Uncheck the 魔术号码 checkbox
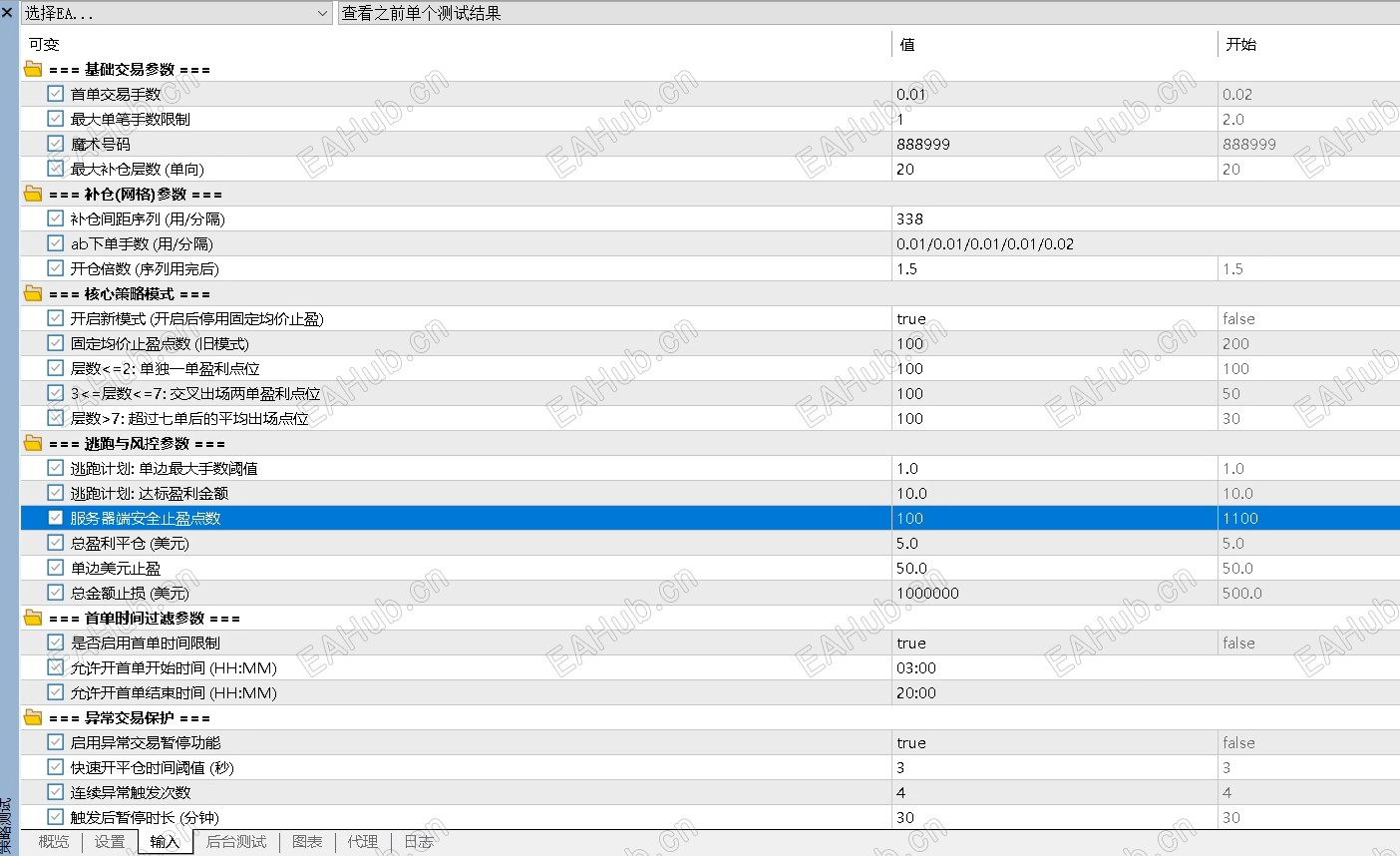The width and height of the screenshot is (1400, 856). 56,144
